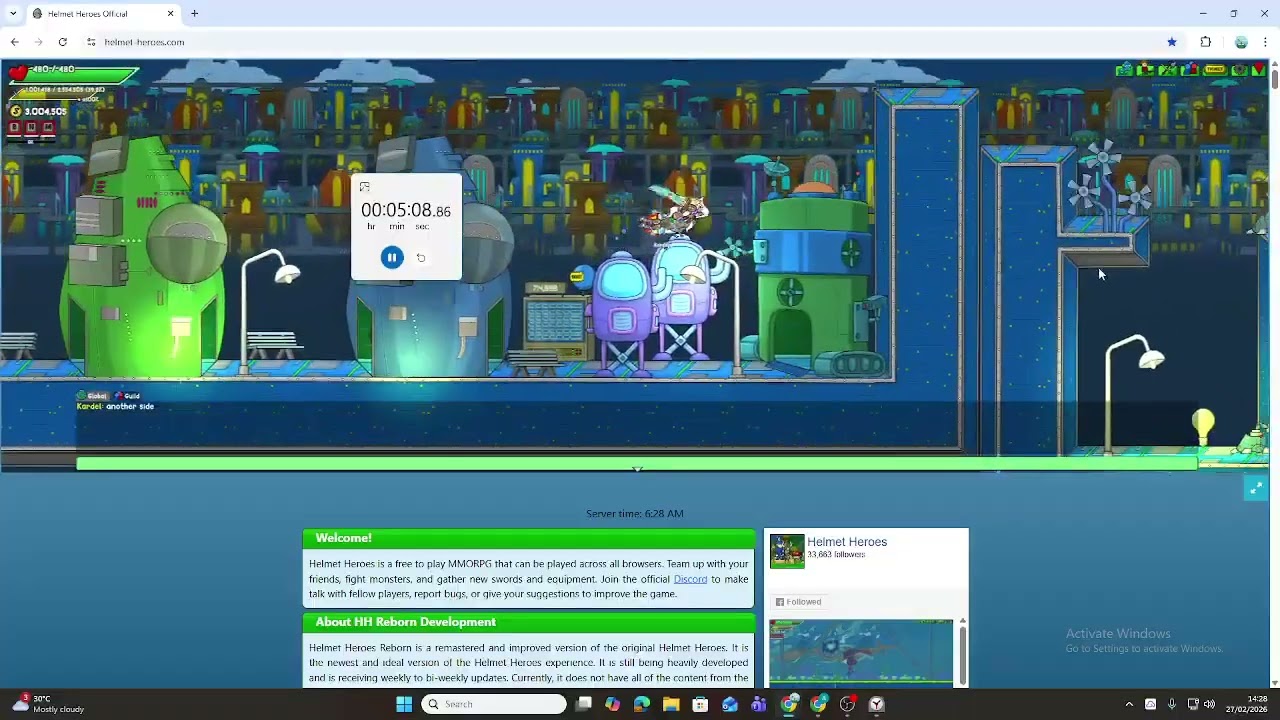Open the weather widget on taskbar
The image size is (1280, 720).
(x=48, y=704)
